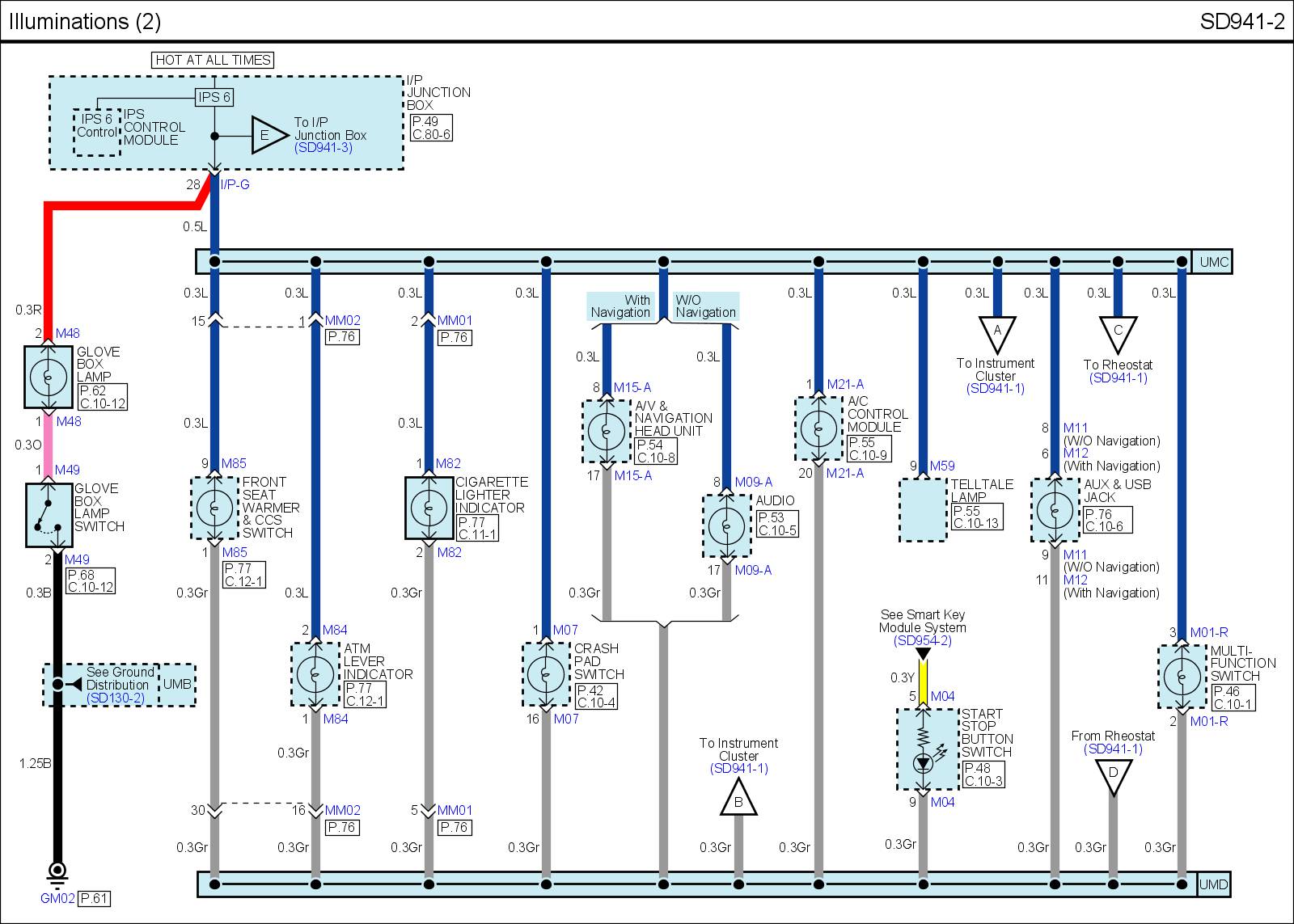Click P.77 C.11-1 cigarette lighter reference

478,529
